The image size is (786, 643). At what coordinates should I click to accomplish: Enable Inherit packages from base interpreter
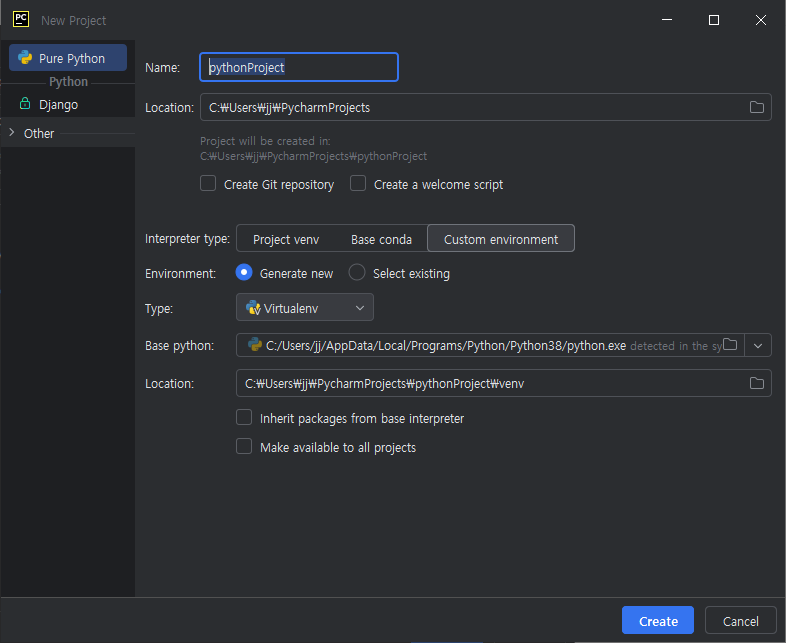click(x=244, y=417)
